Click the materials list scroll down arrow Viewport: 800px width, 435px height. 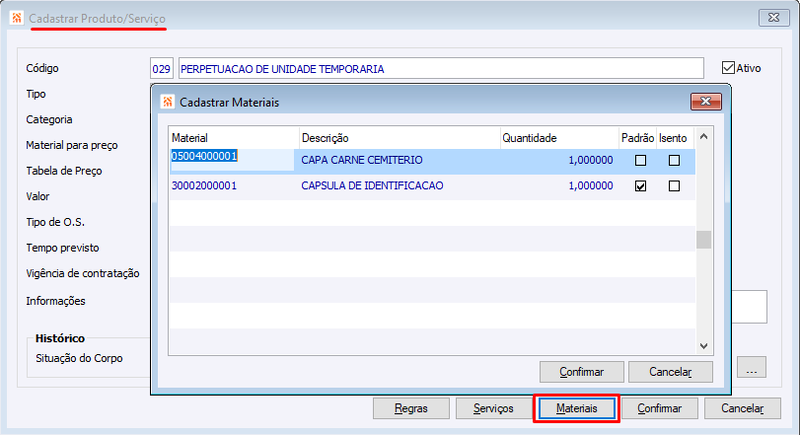[704, 346]
